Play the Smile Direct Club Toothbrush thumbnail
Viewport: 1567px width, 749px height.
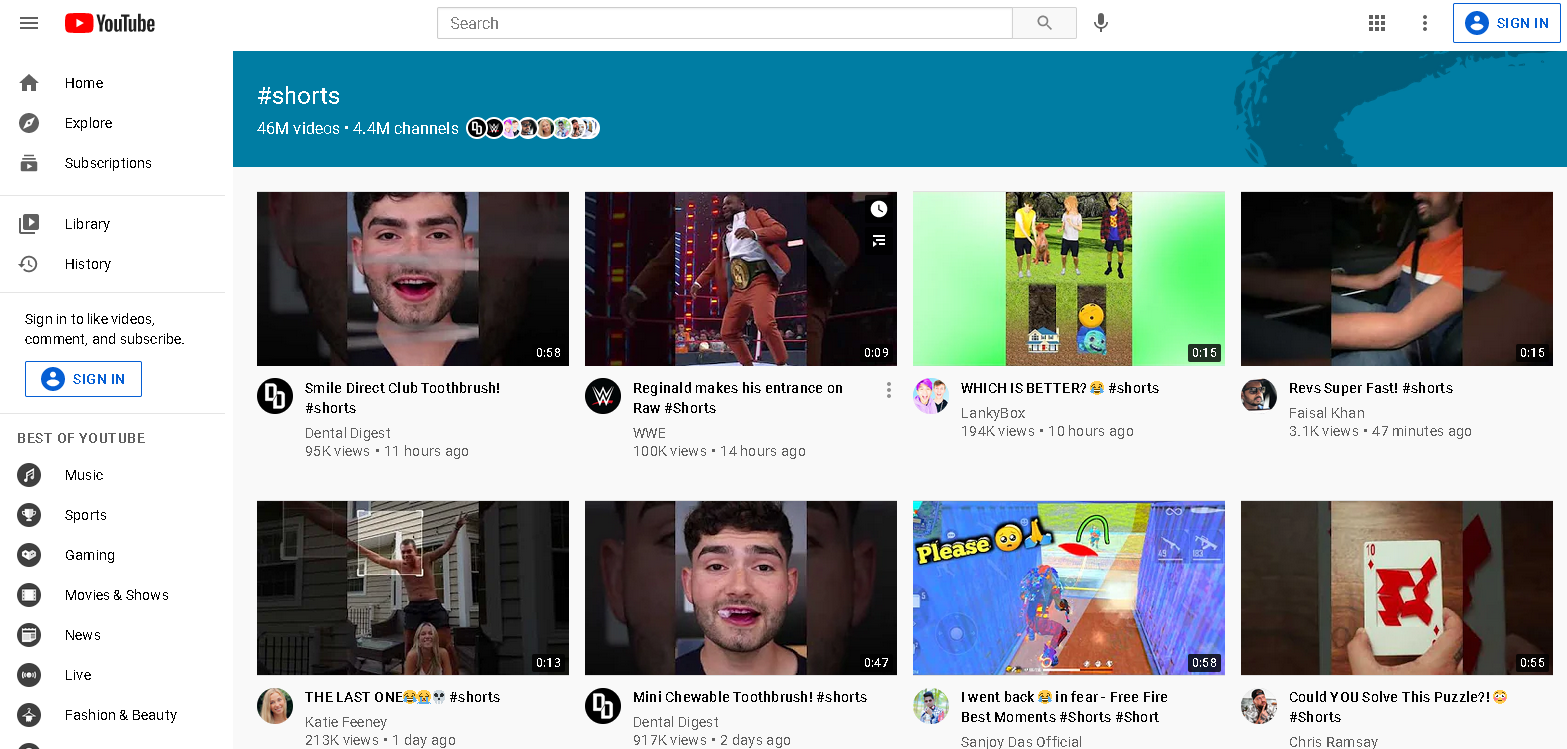[x=412, y=279]
